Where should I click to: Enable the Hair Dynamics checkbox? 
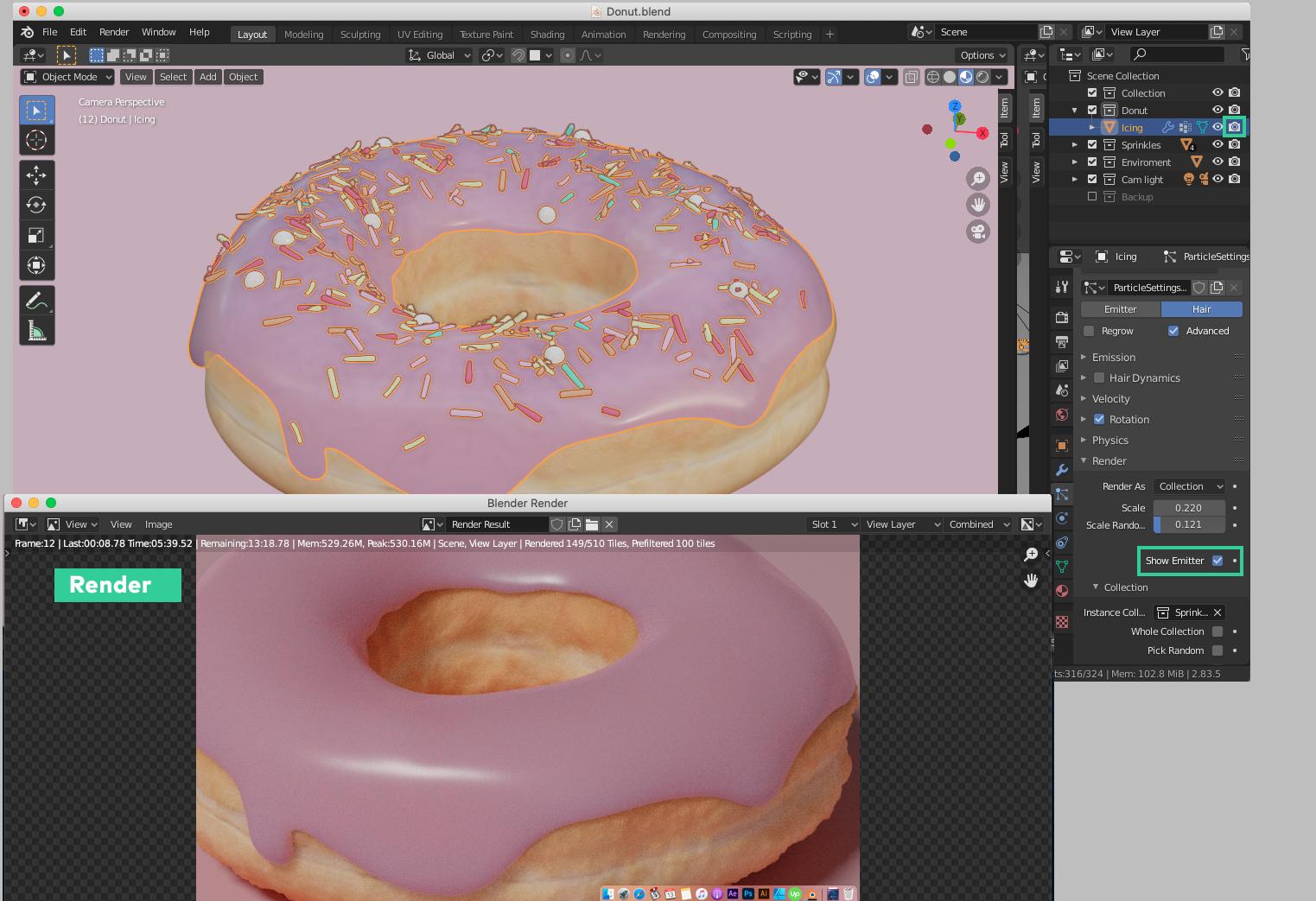pyautogui.click(x=1099, y=378)
